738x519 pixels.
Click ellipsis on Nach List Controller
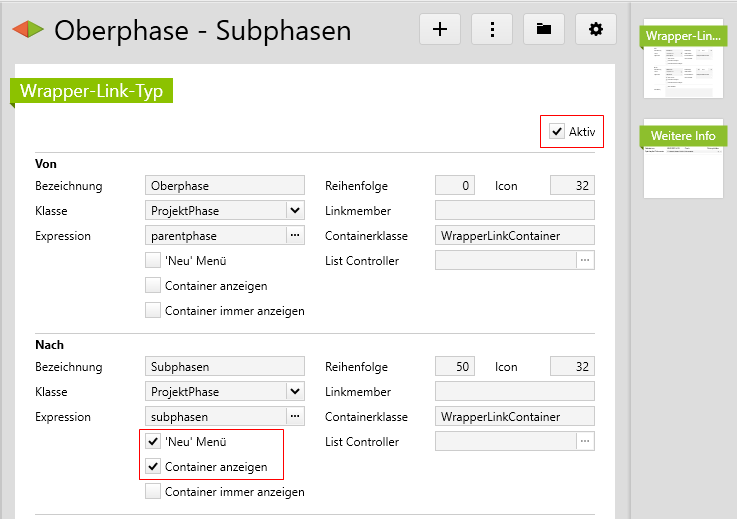pos(585,442)
